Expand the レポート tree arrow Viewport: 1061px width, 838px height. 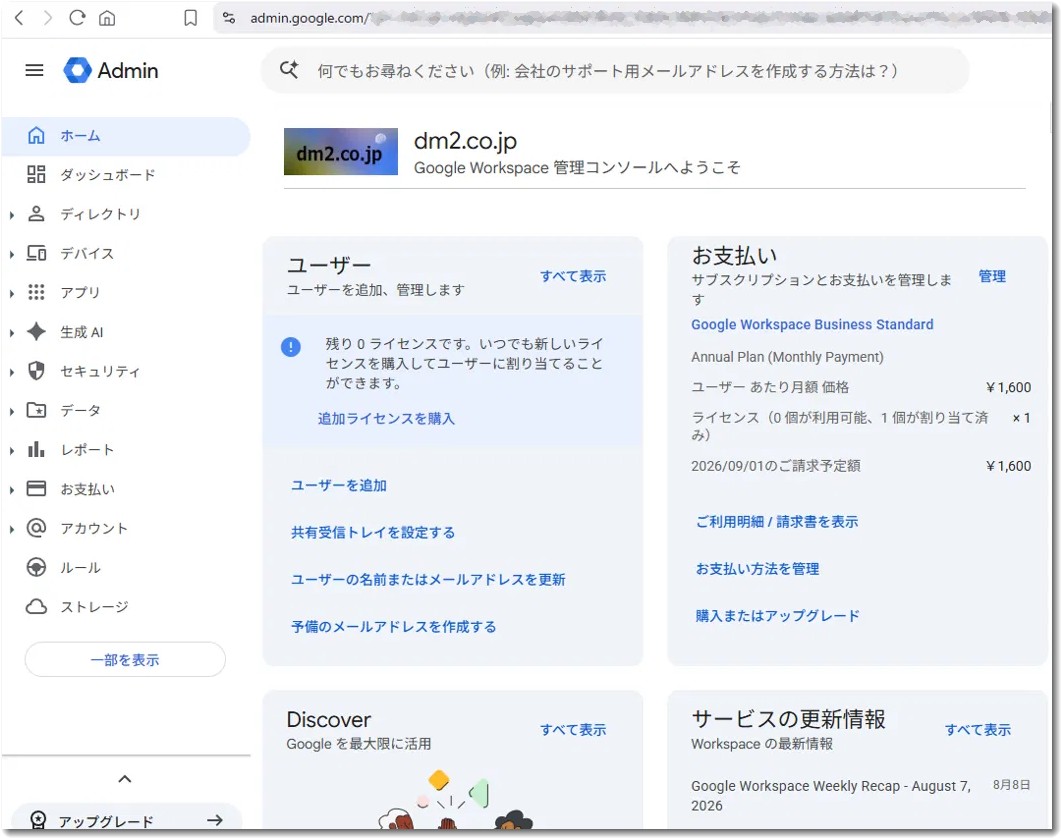click(x=12, y=451)
